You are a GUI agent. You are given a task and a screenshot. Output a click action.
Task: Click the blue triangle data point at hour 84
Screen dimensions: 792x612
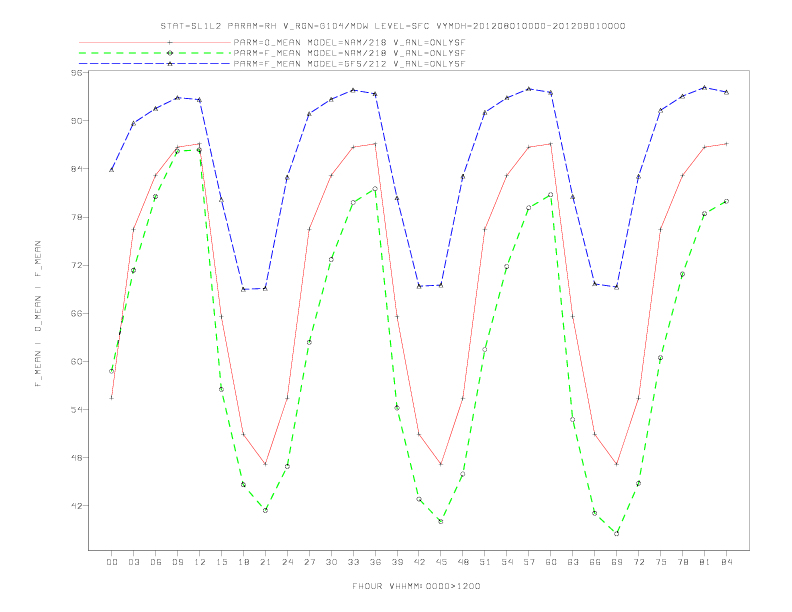tap(726, 92)
